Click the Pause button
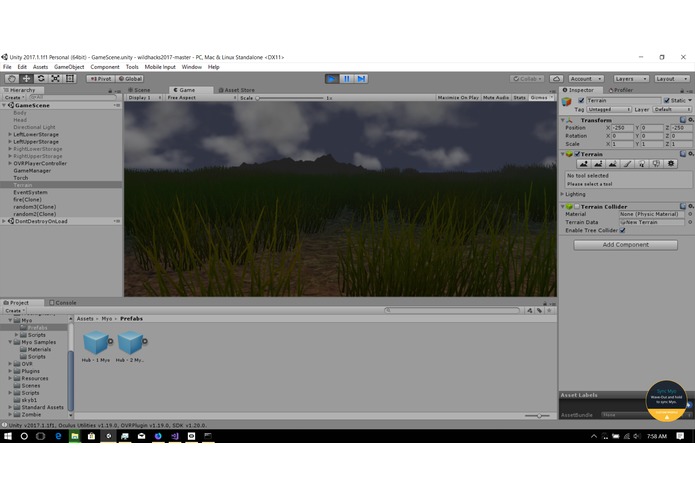Image resolution: width=695 pixels, height=494 pixels. click(x=347, y=79)
